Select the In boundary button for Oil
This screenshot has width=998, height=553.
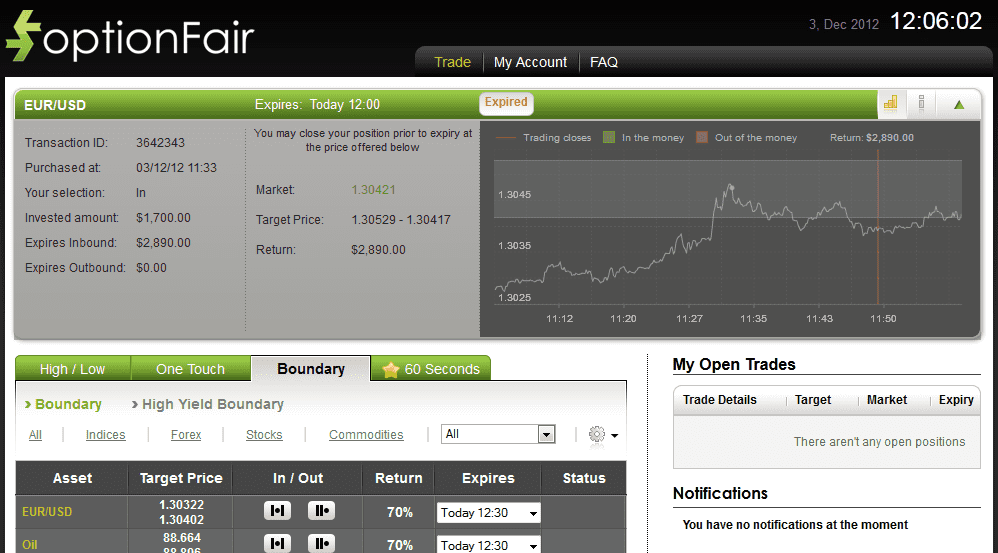278,543
